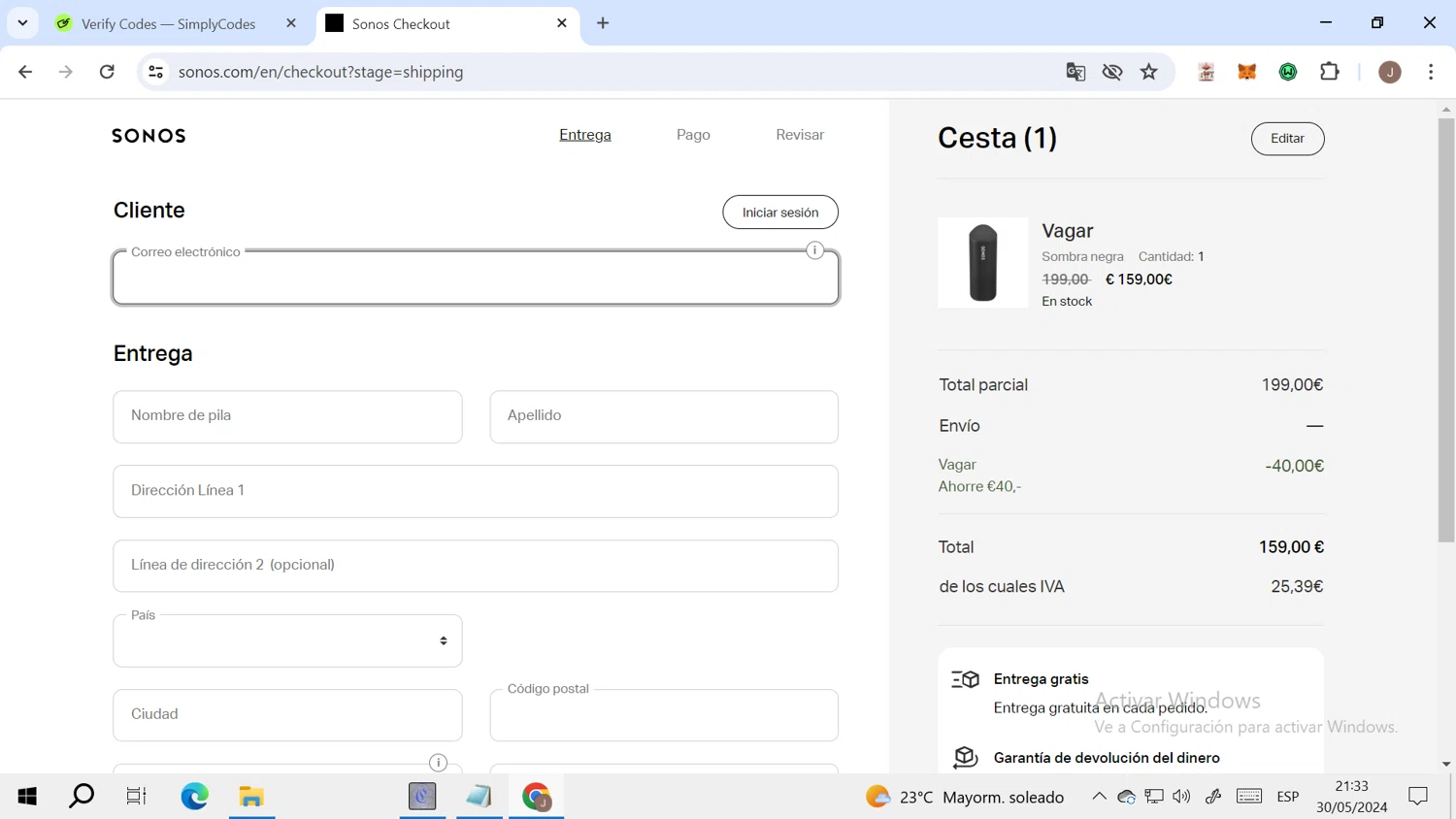
Task: Open the green circular extension icon
Action: coord(1288,72)
